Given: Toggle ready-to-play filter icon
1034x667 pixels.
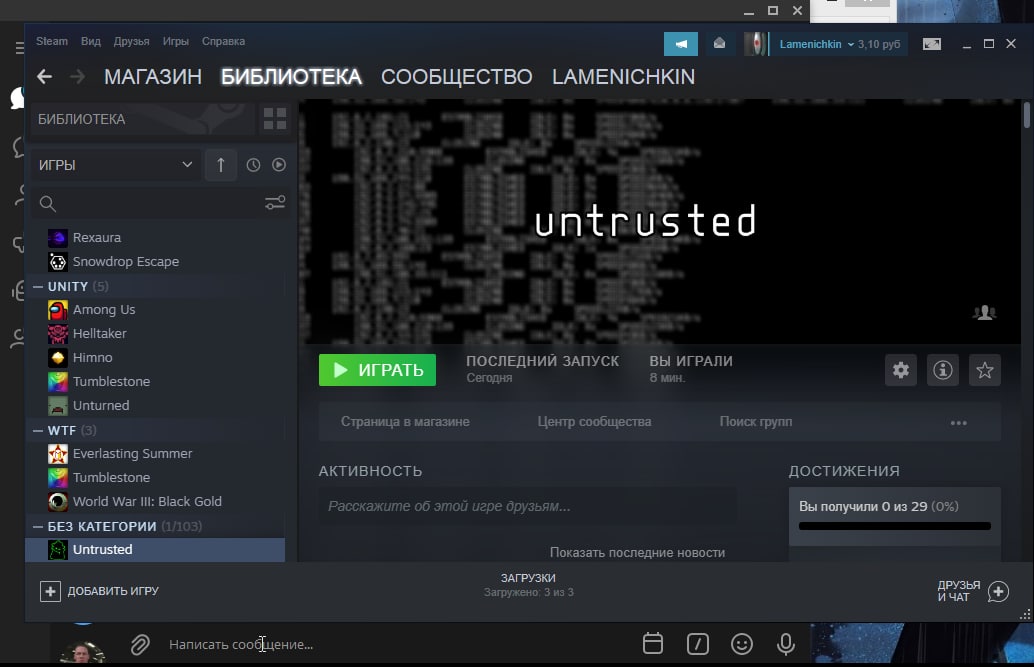Looking at the screenshot, I should coord(279,165).
